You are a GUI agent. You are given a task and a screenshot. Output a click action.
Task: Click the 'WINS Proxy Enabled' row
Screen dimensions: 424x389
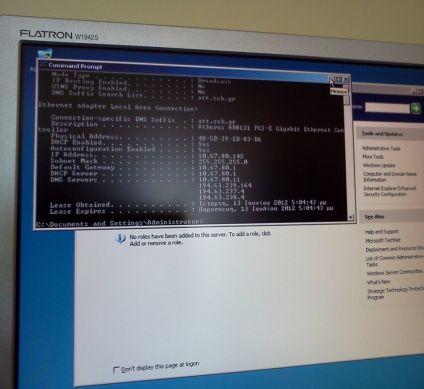(129, 89)
